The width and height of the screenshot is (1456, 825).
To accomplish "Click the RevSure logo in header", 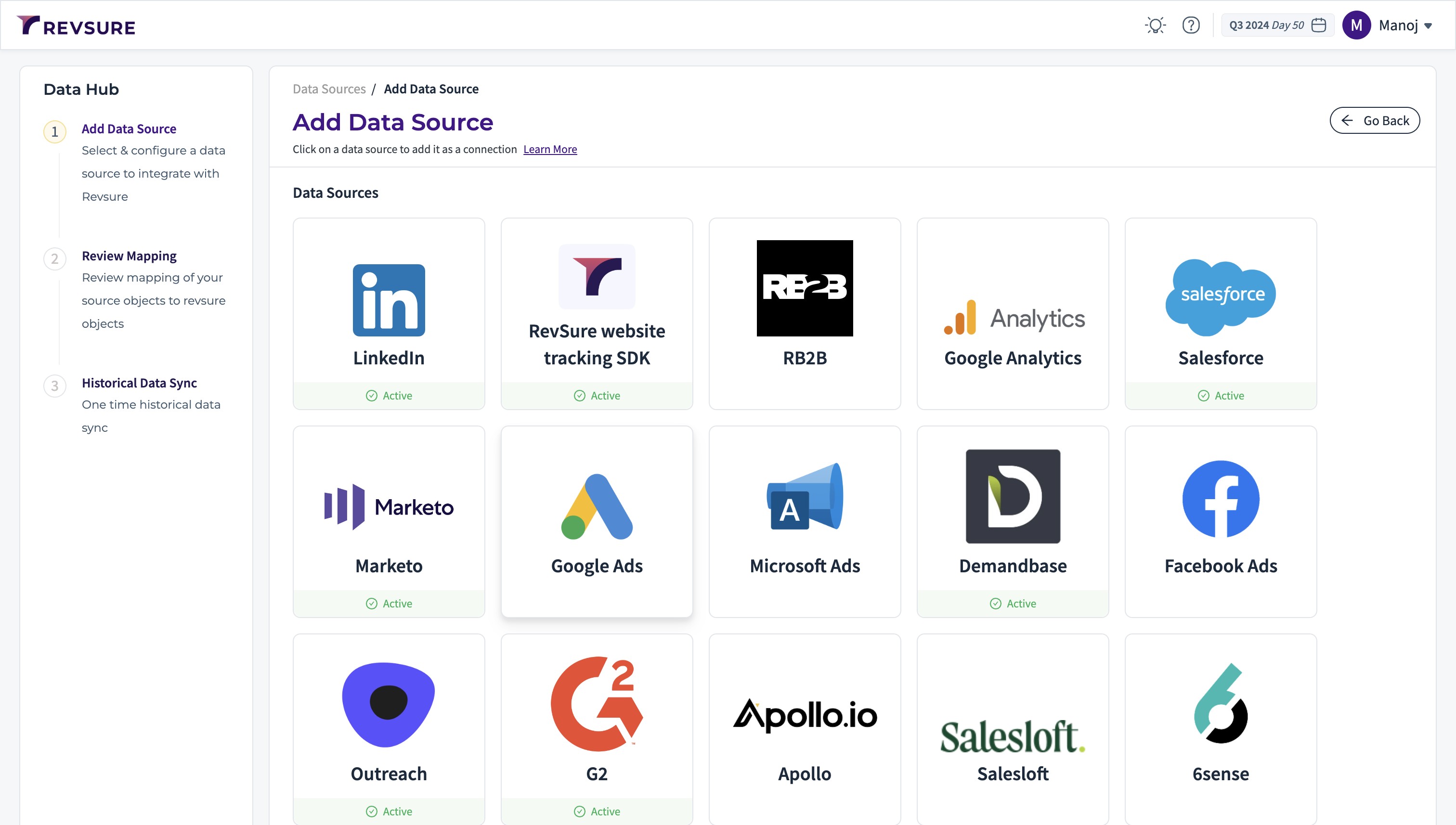I will click(77, 26).
